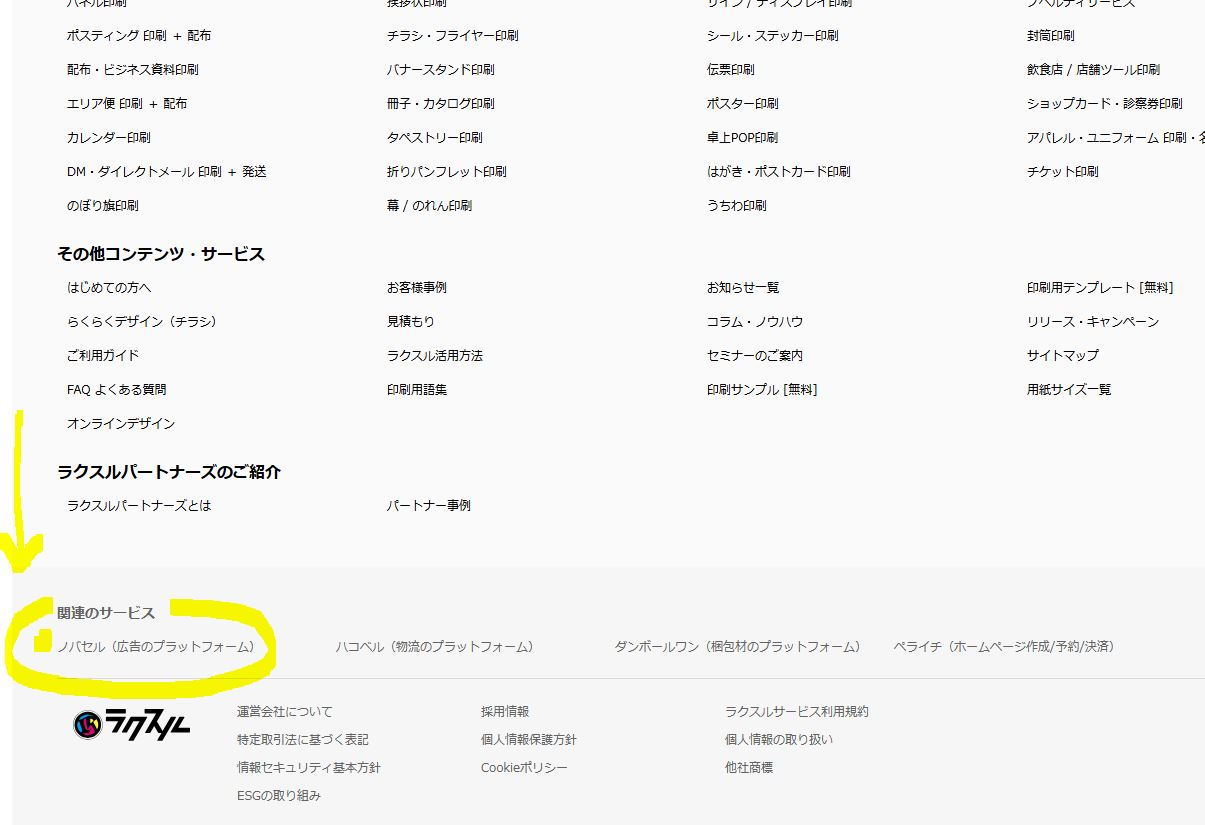Open ノバセル（広告のプラットフォーム） link

coord(156,647)
